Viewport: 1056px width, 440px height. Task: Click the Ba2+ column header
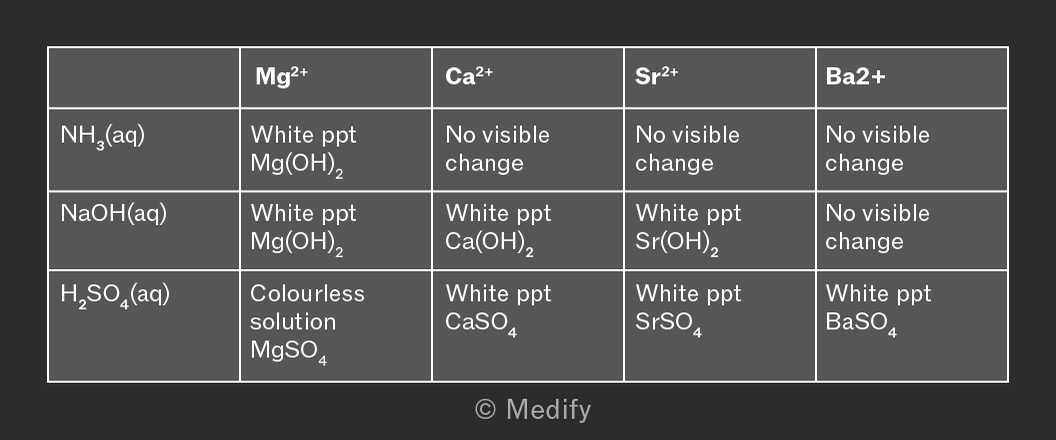[x=912, y=77]
